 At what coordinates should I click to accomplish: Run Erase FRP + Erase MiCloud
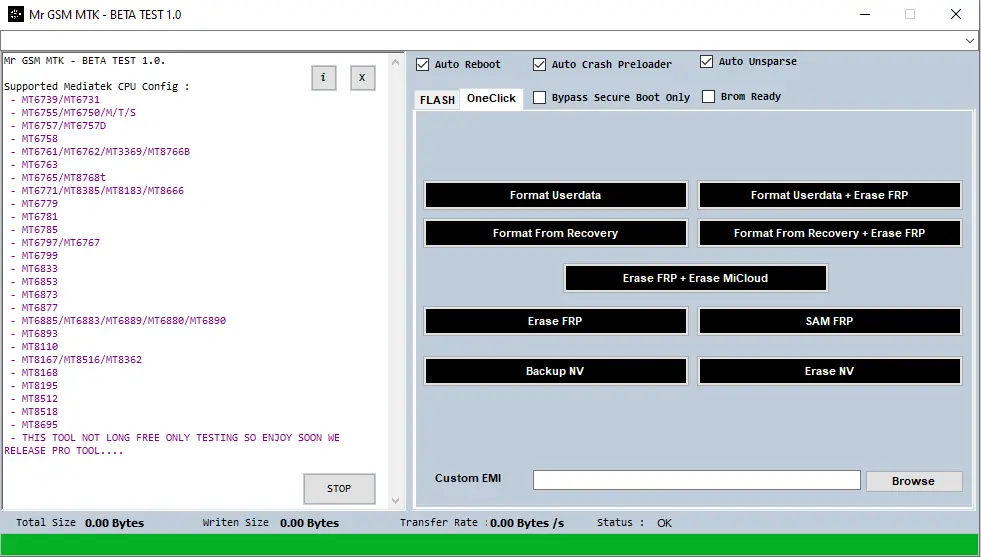[x=696, y=278]
